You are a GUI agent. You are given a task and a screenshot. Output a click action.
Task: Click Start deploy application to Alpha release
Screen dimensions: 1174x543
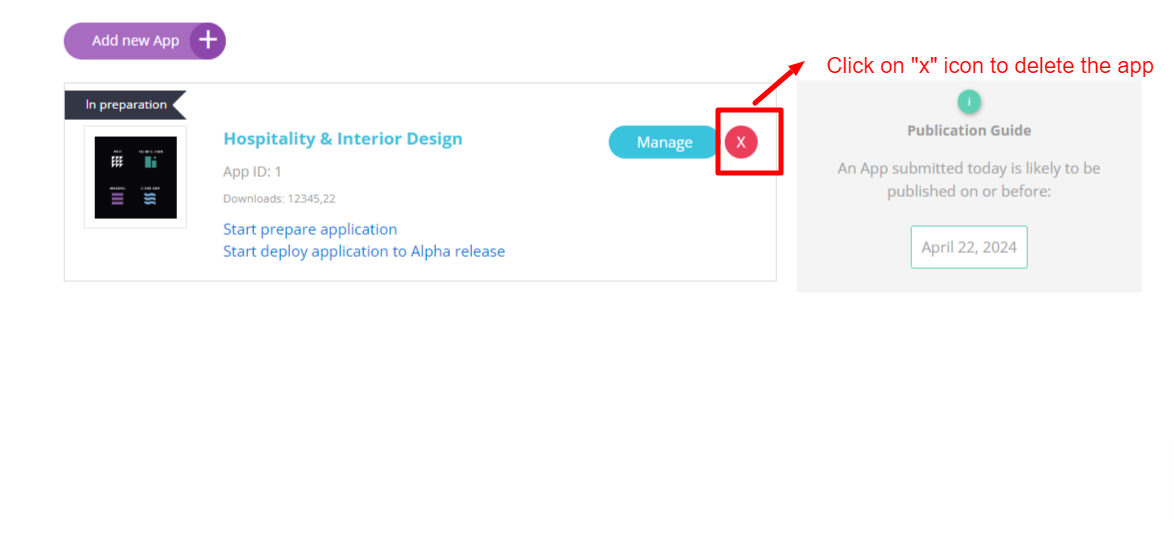pos(364,251)
